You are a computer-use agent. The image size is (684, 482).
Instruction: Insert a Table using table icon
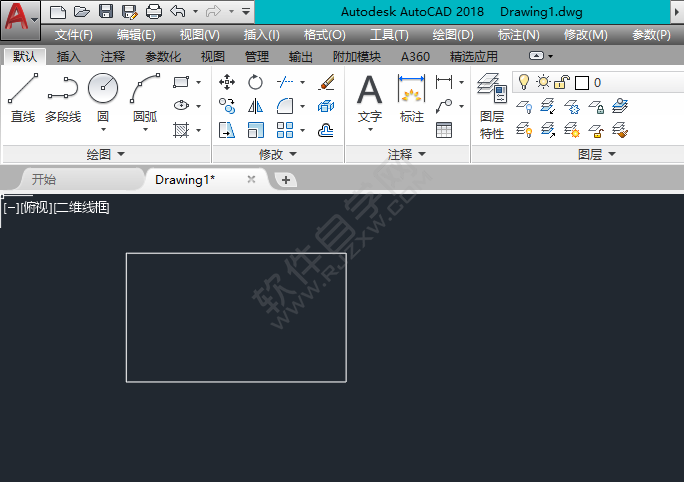444,130
